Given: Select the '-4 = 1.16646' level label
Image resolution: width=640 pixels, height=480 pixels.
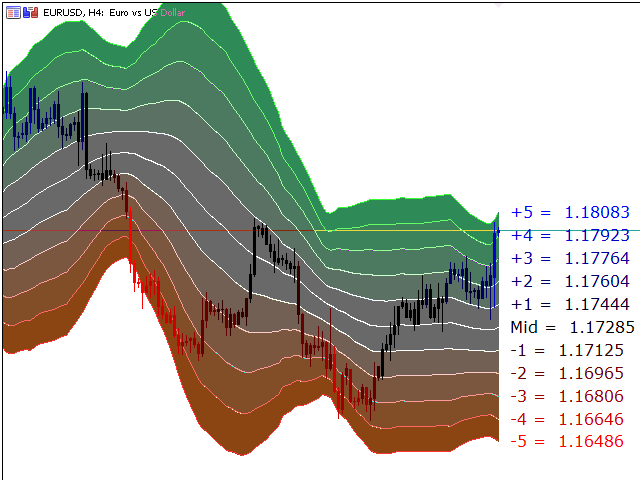Looking at the screenshot, I should 567,419.
